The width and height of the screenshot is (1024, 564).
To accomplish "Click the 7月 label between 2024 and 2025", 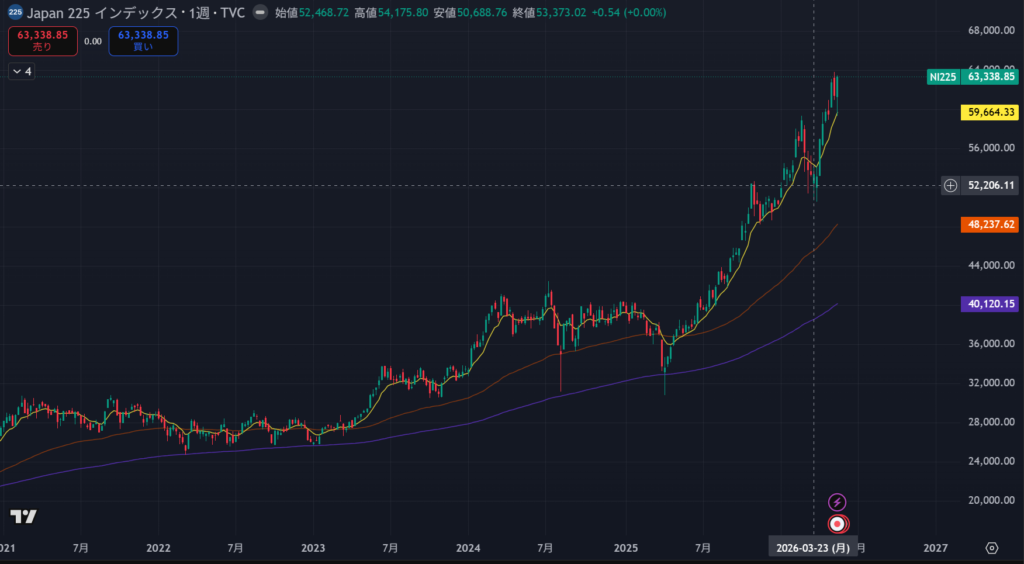I will click(545, 548).
